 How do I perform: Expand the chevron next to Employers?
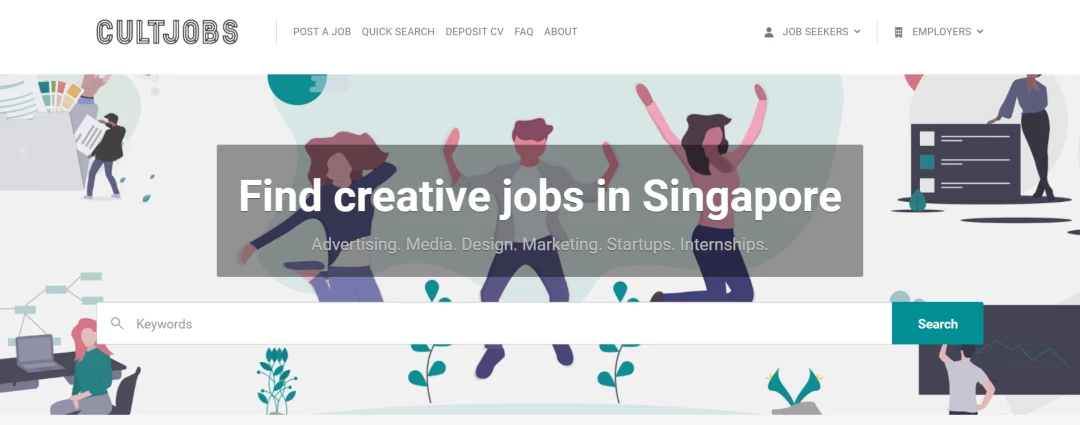point(980,32)
